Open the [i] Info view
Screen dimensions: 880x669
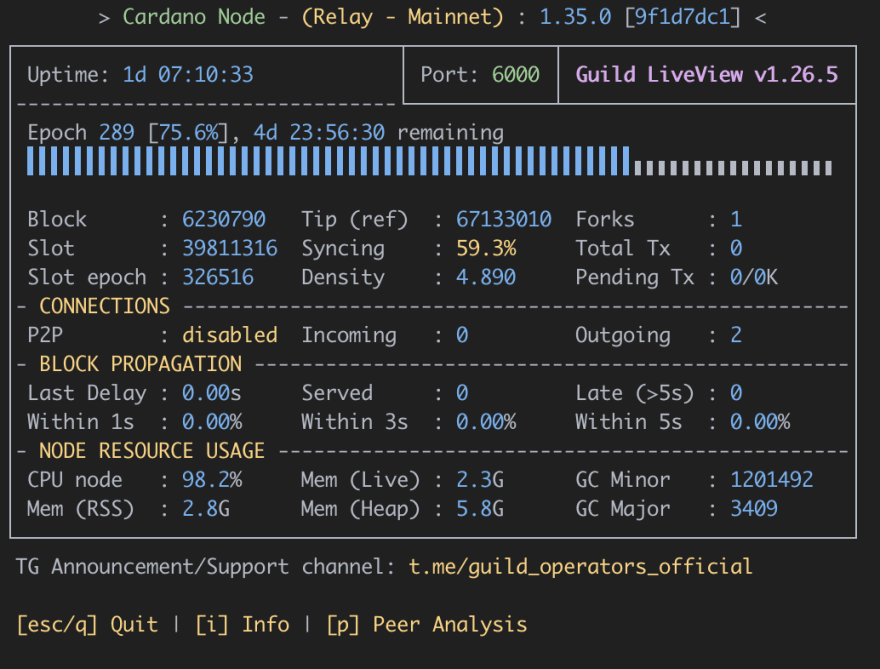point(242,624)
